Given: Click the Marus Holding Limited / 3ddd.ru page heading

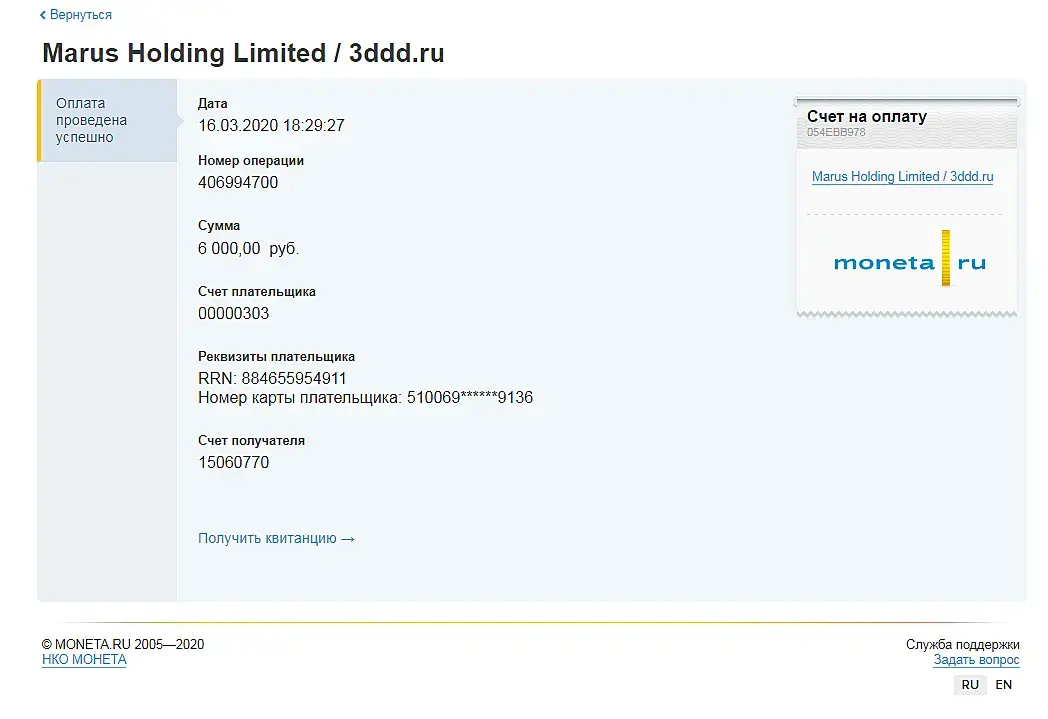Looking at the screenshot, I should pyautogui.click(x=243, y=54).
